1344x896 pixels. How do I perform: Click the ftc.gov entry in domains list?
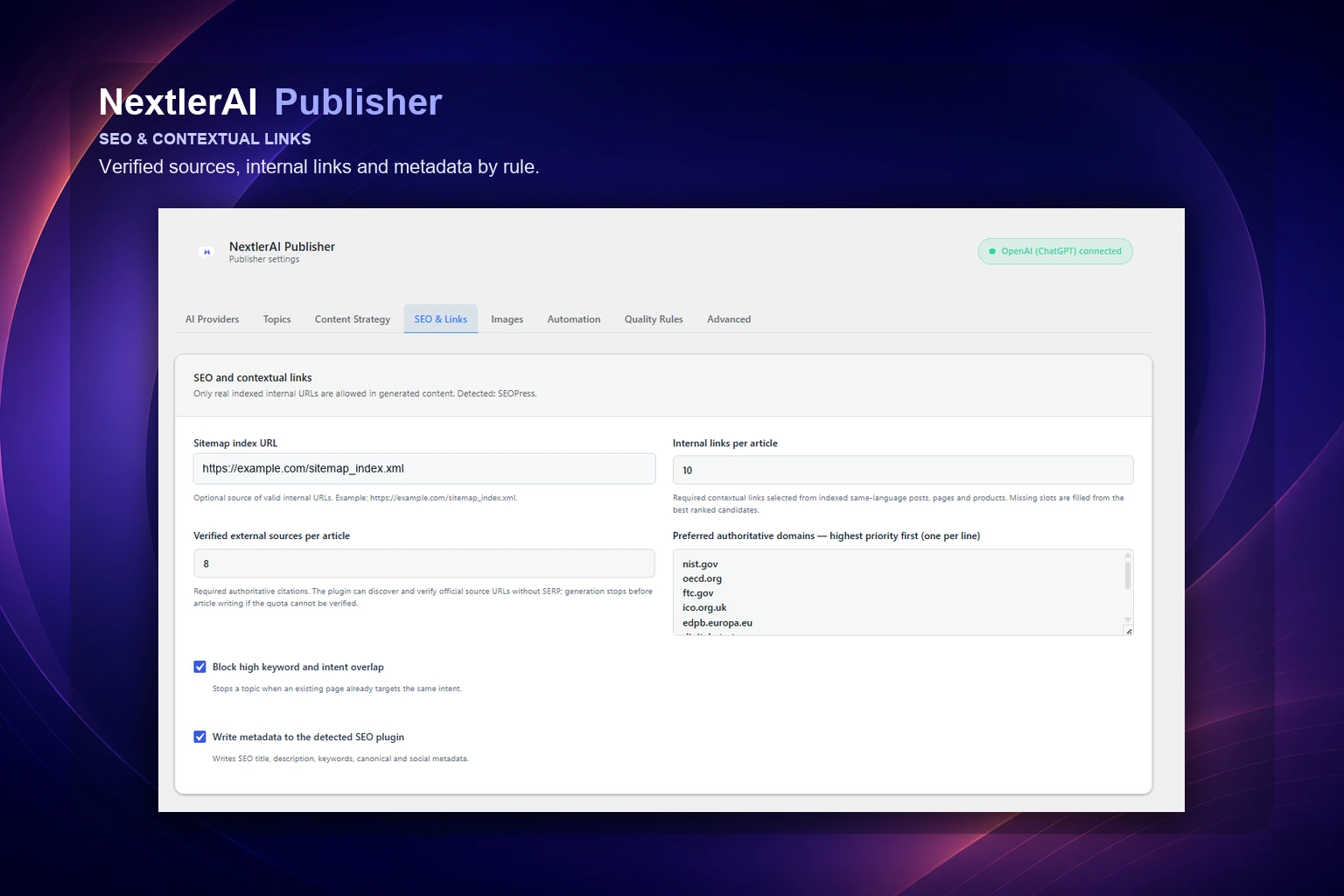[698, 593]
